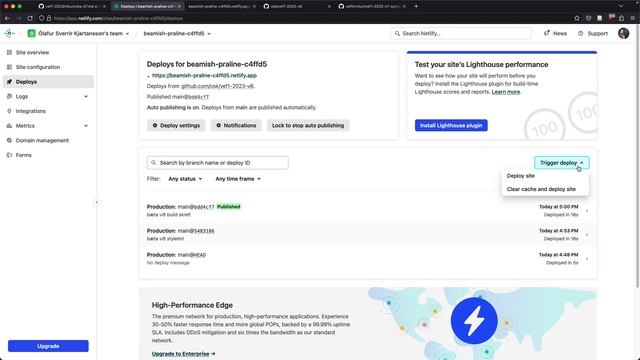Click the Logs icon

coord(9,96)
